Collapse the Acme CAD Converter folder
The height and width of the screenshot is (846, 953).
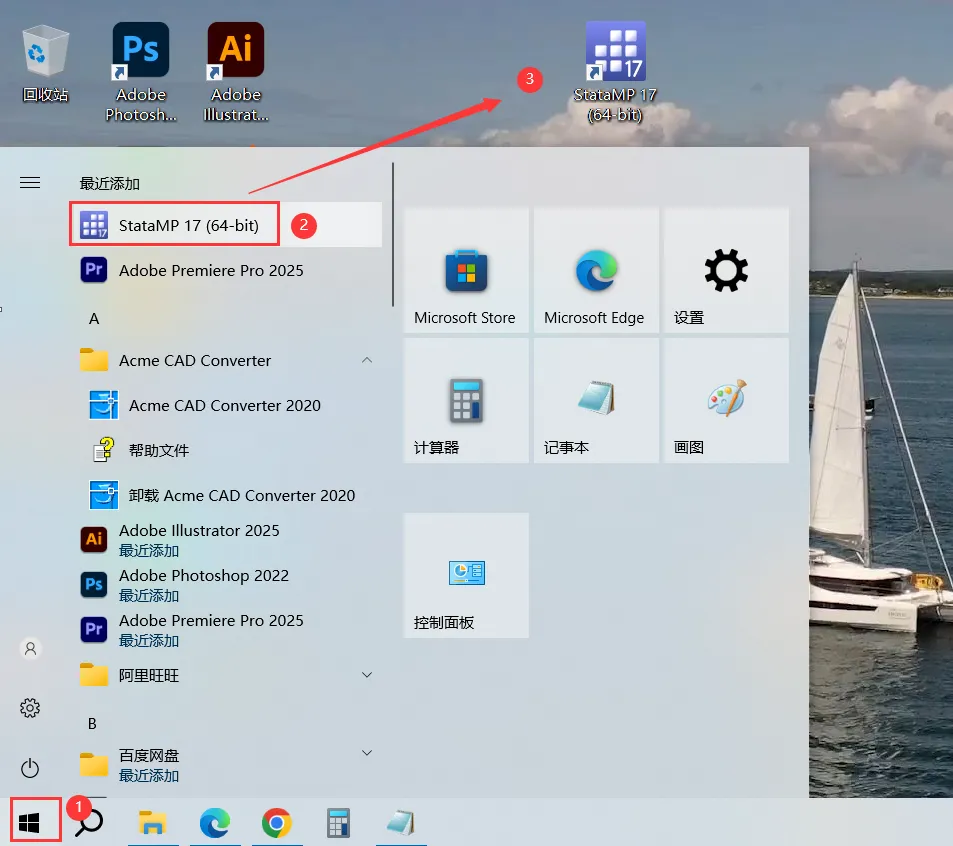coord(226,360)
